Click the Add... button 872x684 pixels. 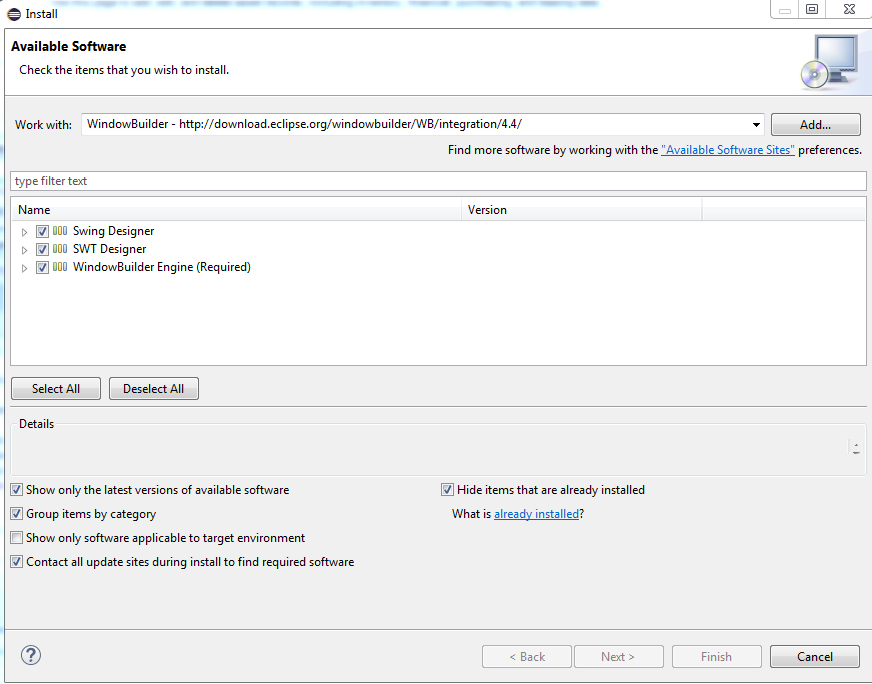pyautogui.click(x=815, y=125)
